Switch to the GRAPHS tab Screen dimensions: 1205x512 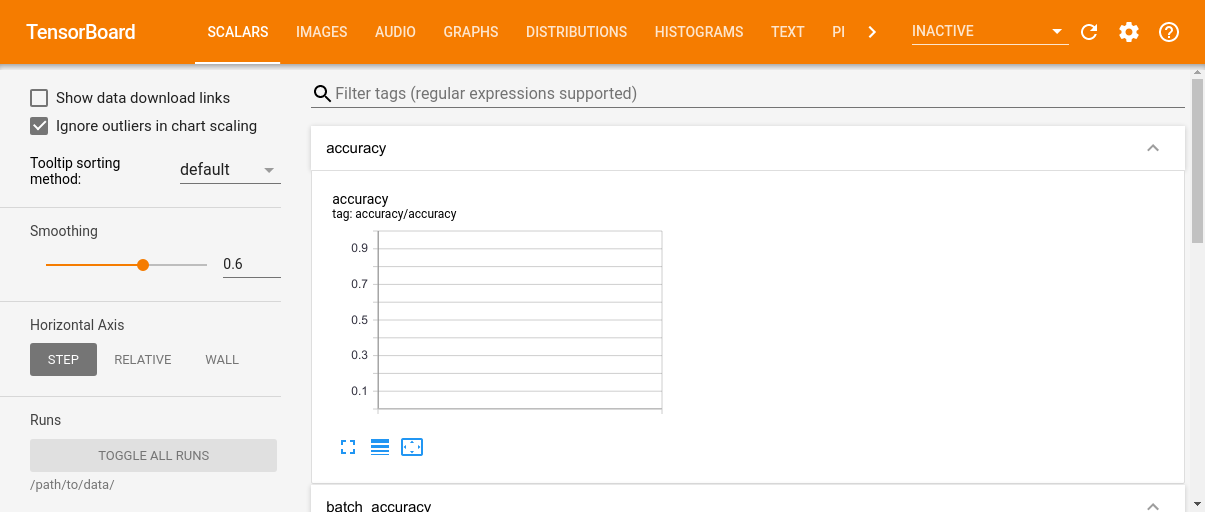[471, 32]
